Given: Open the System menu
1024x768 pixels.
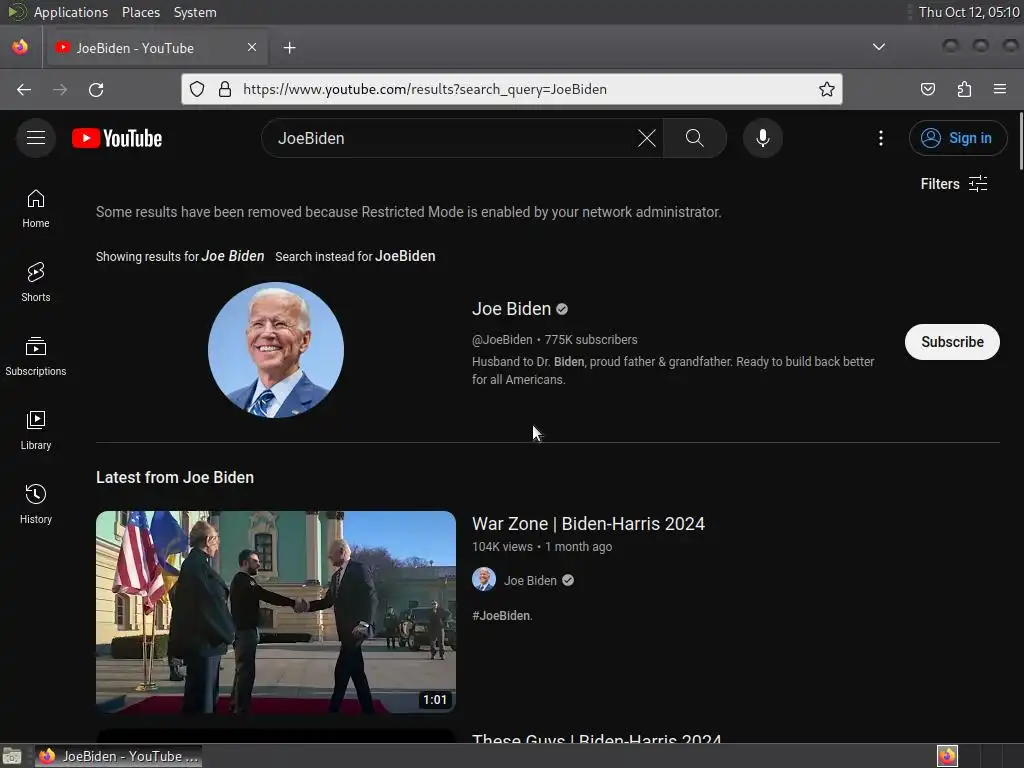Looking at the screenshot, I should pyautogui.click(x=195, y=12).
